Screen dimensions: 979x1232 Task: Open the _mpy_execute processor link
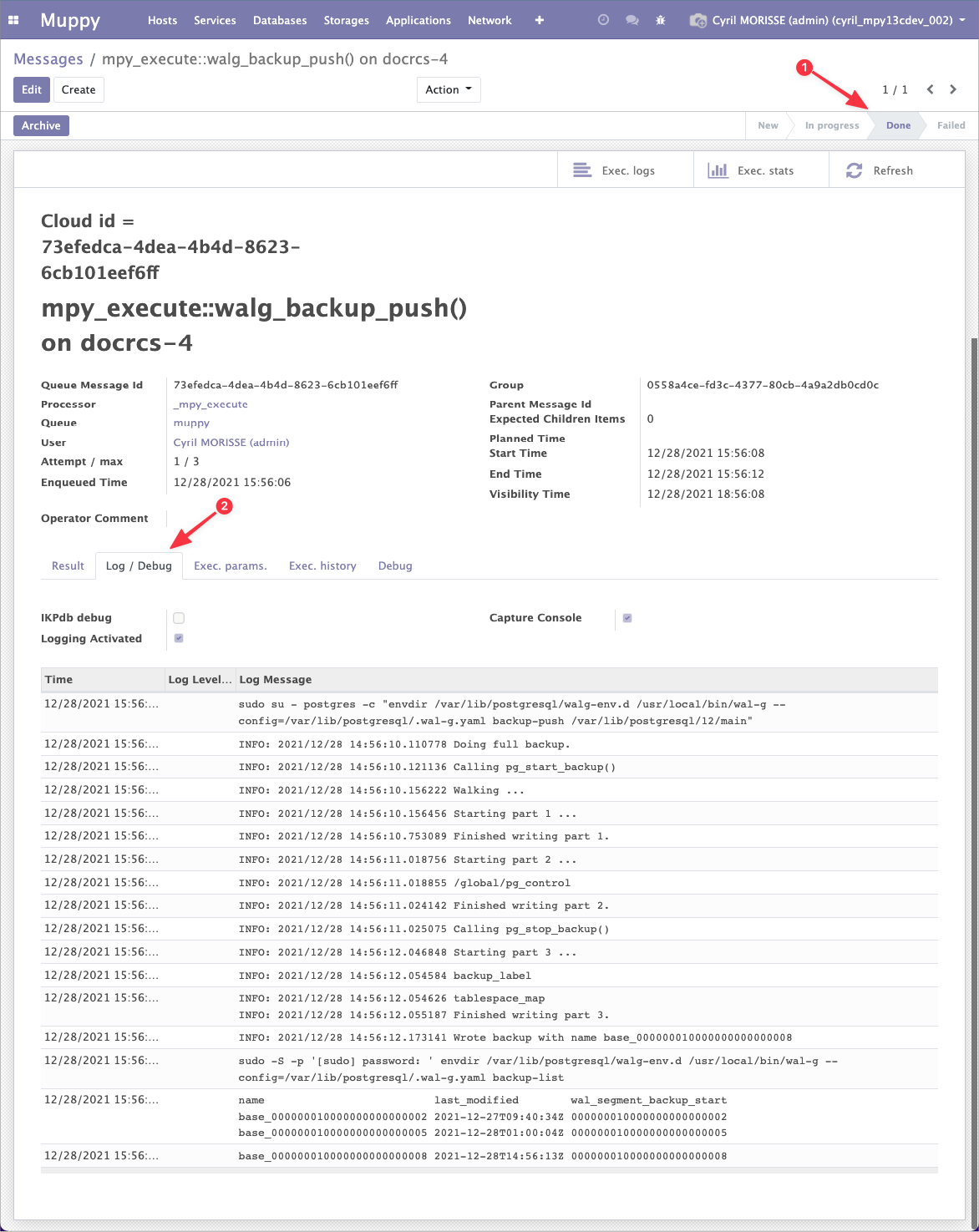tap(211, 404)
